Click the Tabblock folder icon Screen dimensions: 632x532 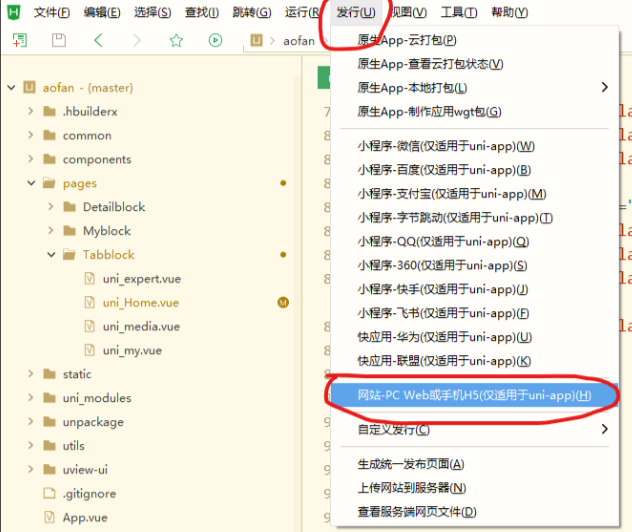click(x=69, y=255)
